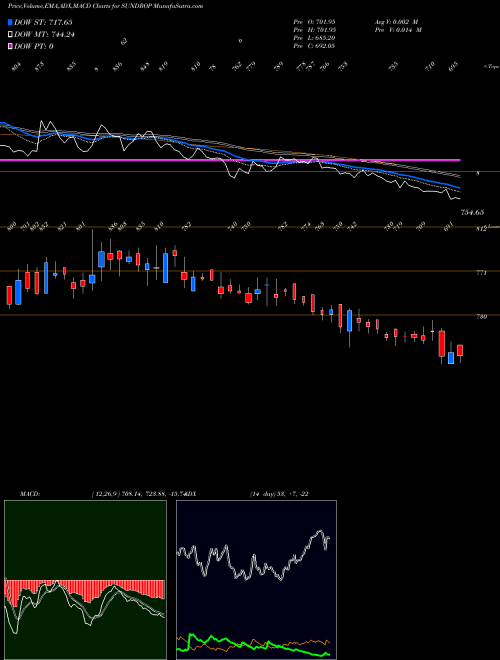The image size is (500, 660).
Task: Click the MACD values '(12,26,9) 708.14, 723.88'
Action: pos(131,494)
